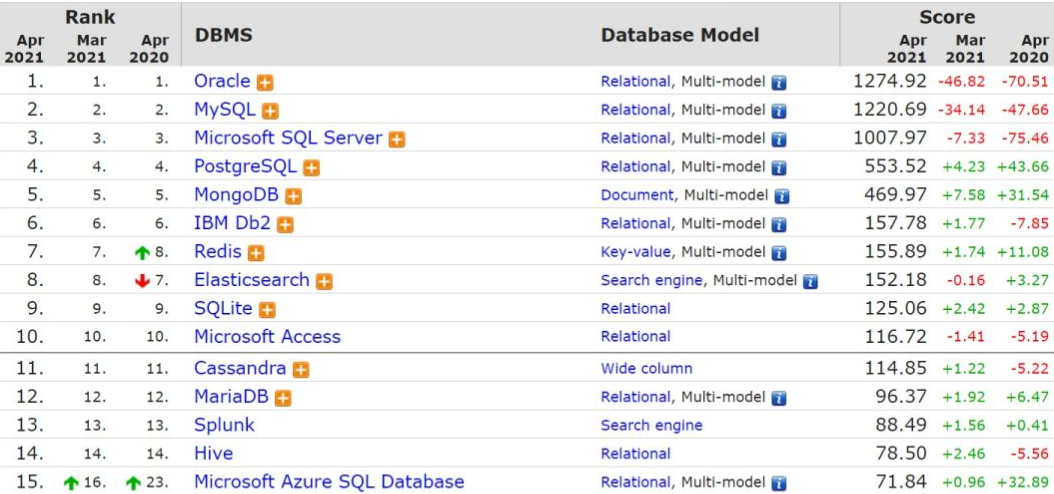Click the plus icon next to Cassandra

[301, 370]
